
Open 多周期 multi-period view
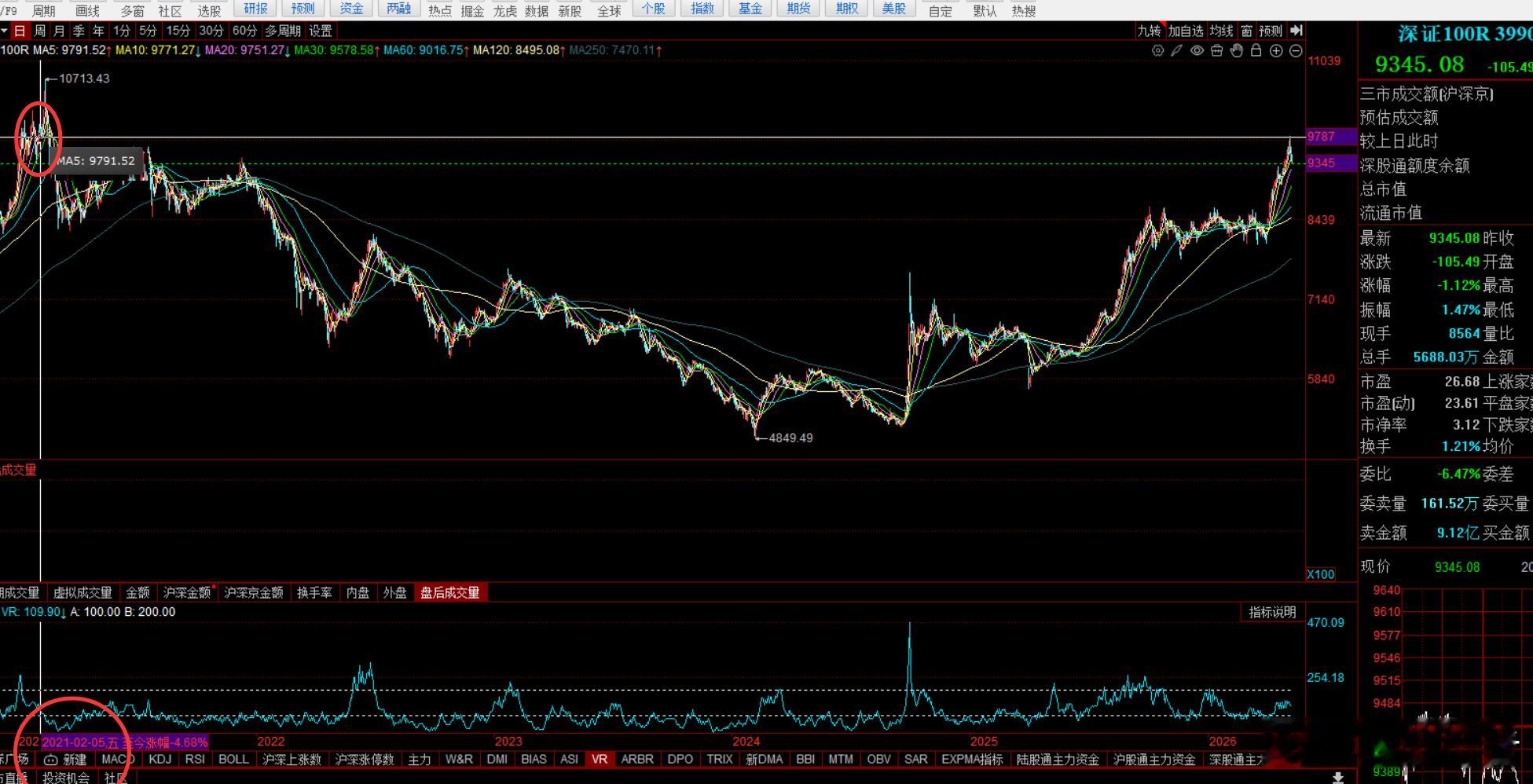click(x=283, y=31)
